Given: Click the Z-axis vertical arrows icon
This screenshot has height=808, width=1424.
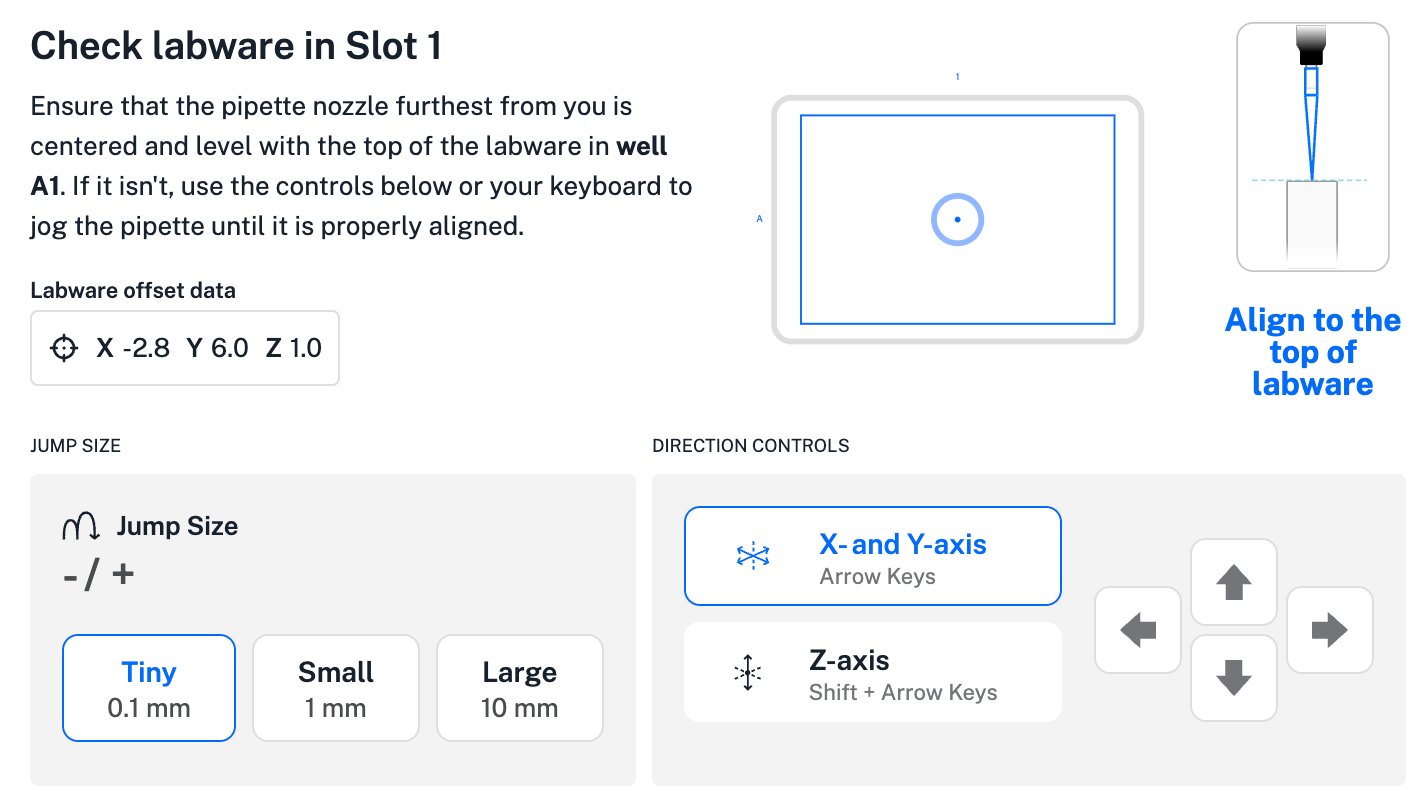Looking at the screenshot, I should pyautogui.click(x=747, y=673).
